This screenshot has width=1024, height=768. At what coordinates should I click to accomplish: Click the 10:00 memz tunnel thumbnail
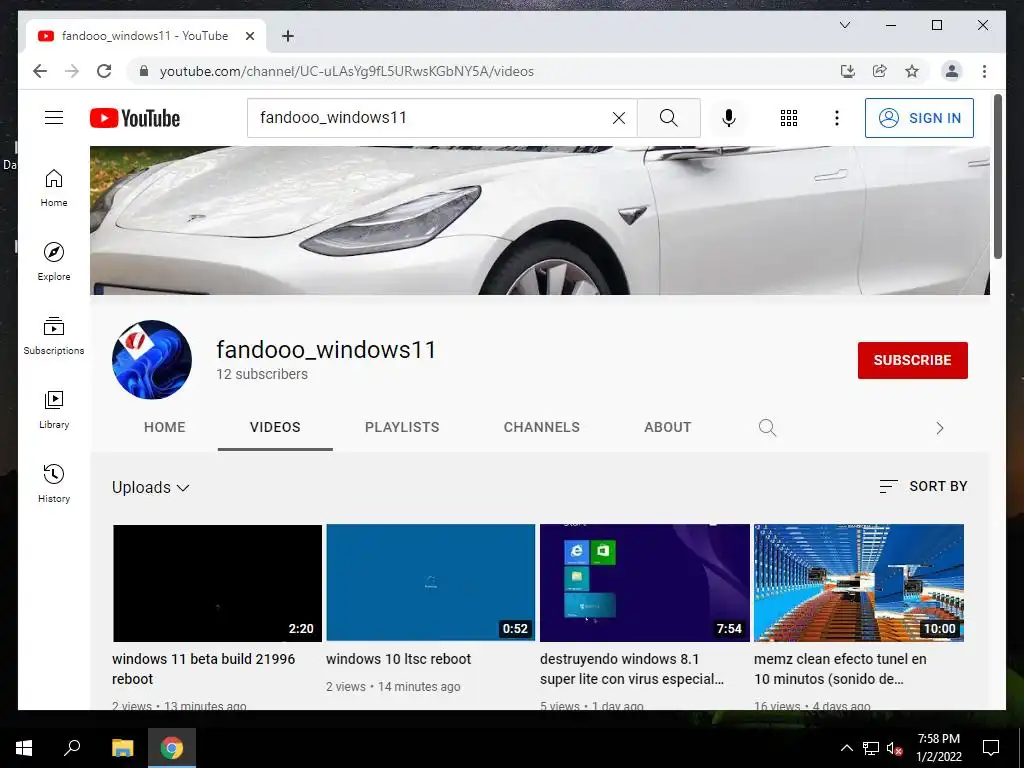[859, 583]
